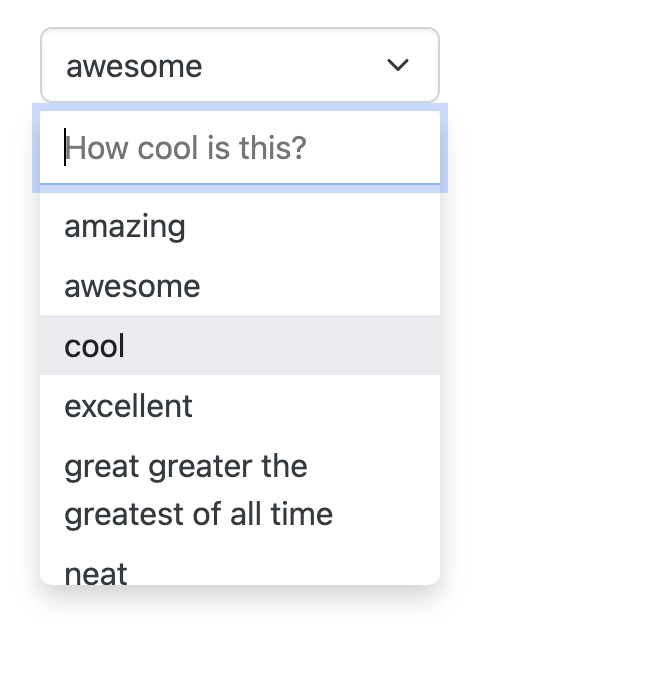Screen dimensions: 656x684
Task: Select the 'amazing' option
Action: tap(239, 226)
